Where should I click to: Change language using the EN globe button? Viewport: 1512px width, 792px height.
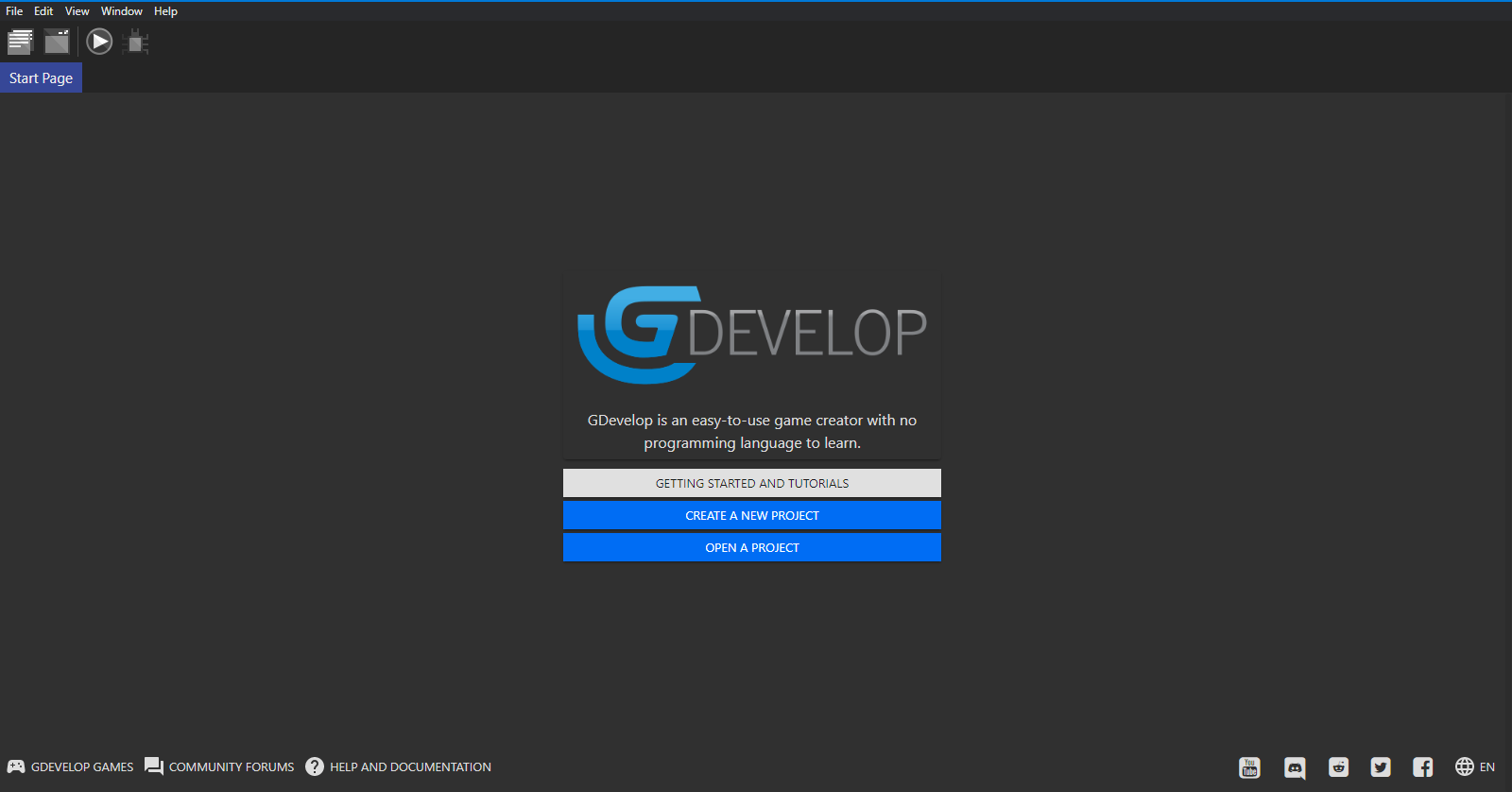[1475, 767]
